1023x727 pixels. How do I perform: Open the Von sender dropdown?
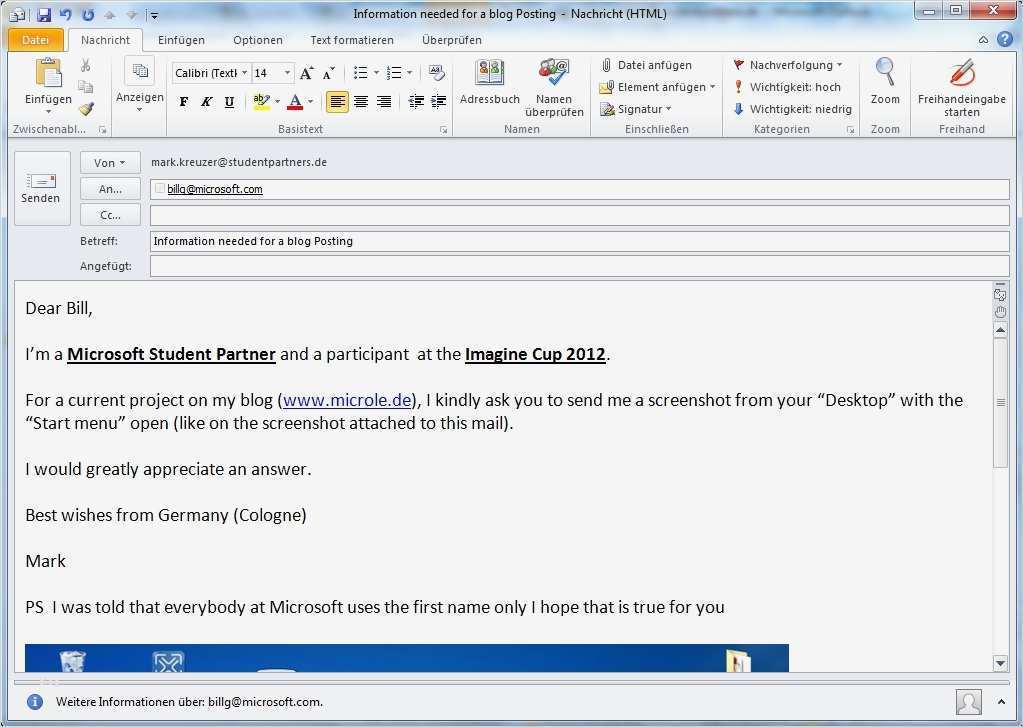(110, 163)
